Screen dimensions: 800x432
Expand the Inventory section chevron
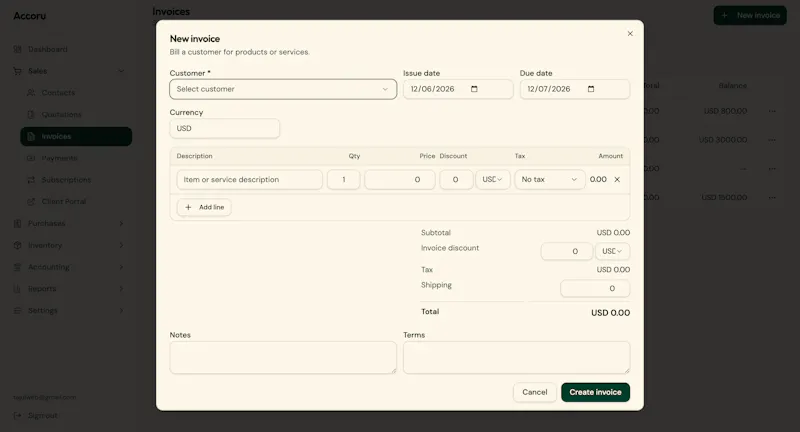[x=121, y=245]
